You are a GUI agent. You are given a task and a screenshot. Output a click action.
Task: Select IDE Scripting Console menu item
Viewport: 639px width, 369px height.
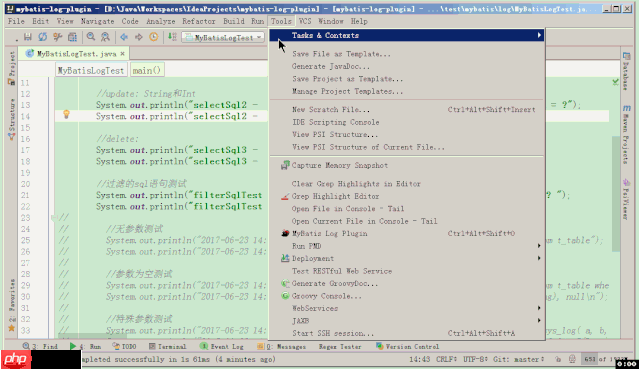407,122
